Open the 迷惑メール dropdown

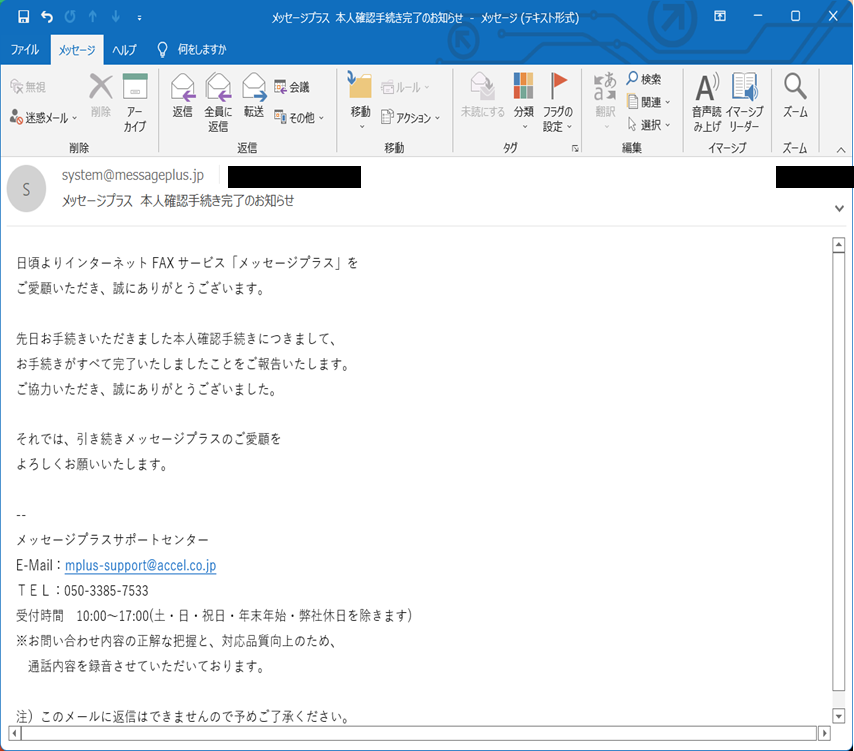pyautogui.click(x=44, y=118)
